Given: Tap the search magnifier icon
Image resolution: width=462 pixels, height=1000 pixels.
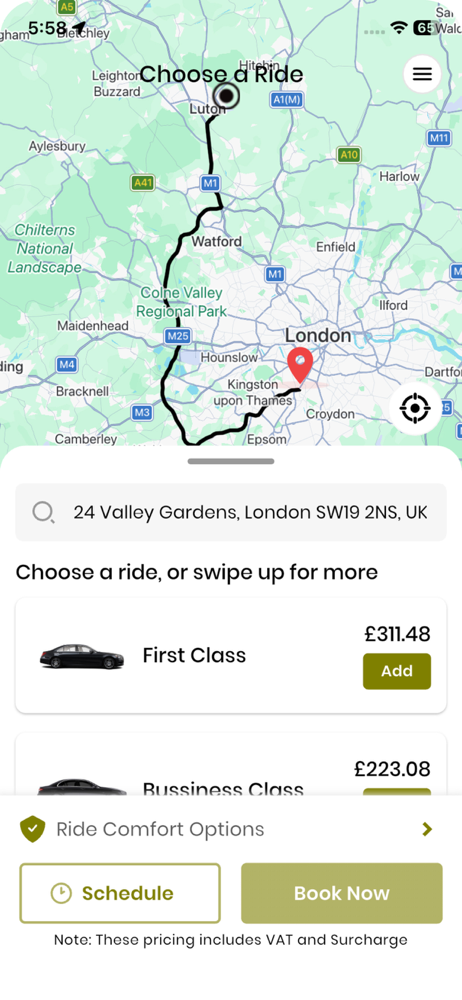Looking at the screenshot, I should 43,512.
